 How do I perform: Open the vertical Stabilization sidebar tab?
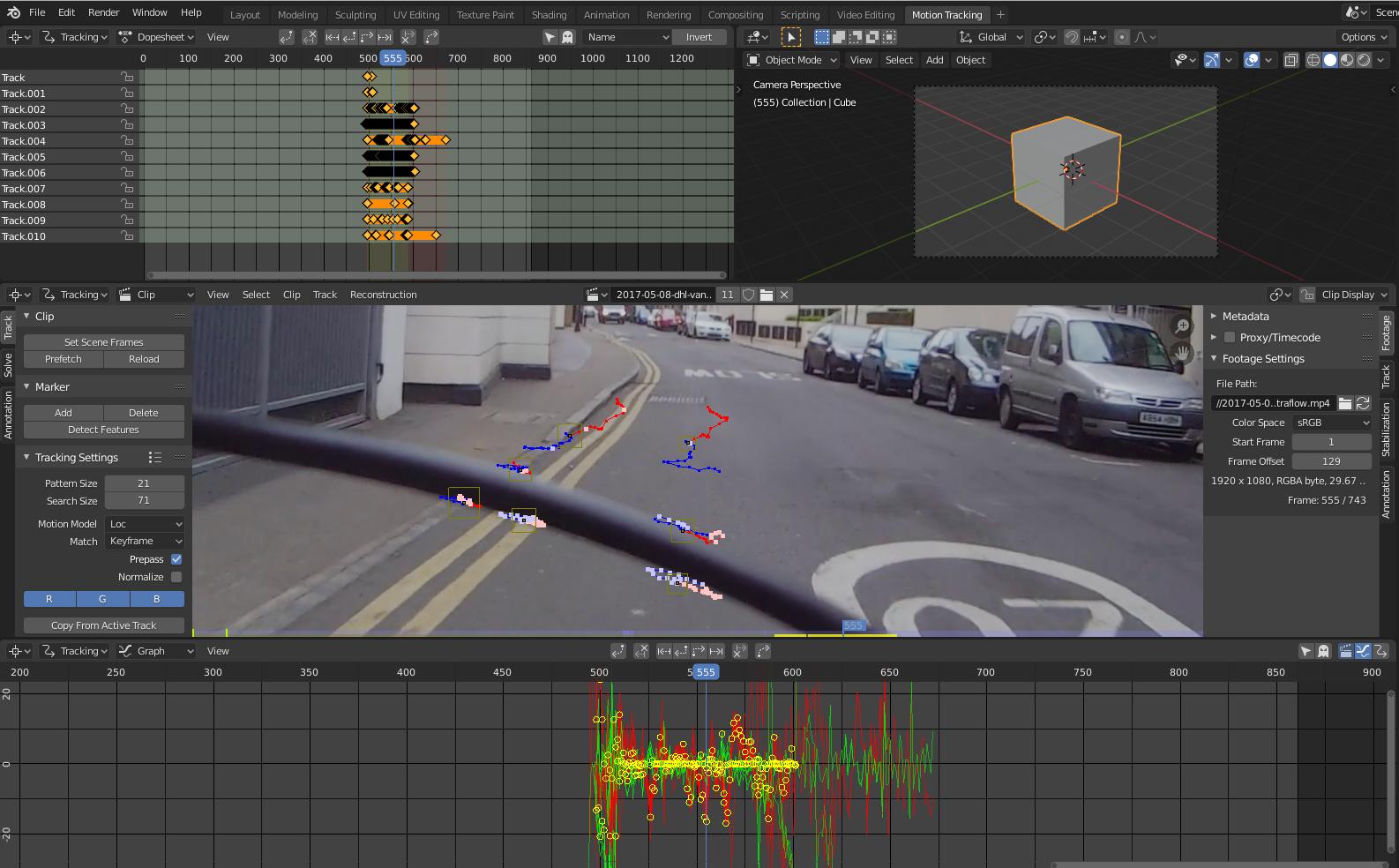tap(1386, 429)
